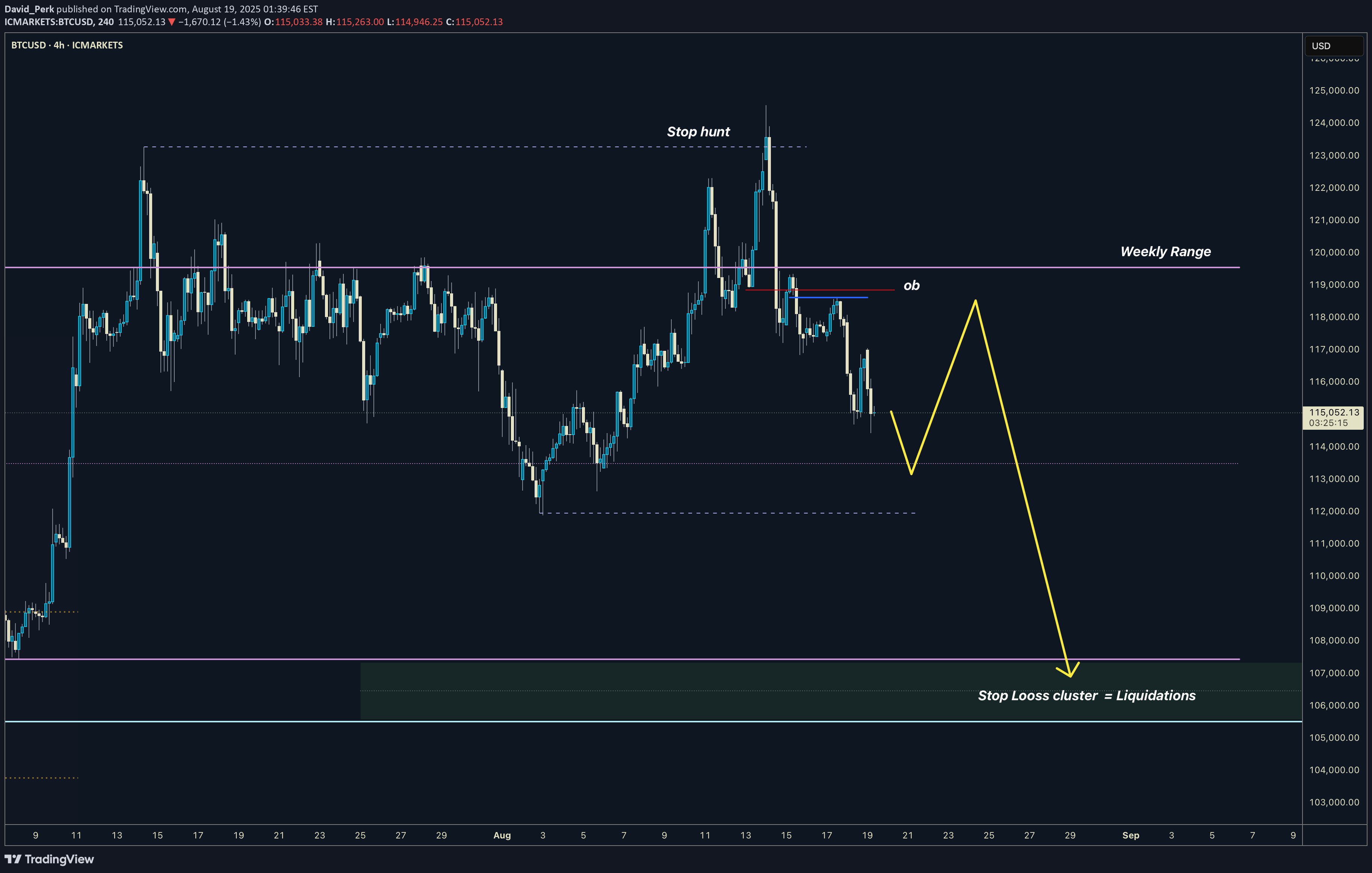Click the Aug month label on time axis
The height and width of the screenshot is (873, 1372).
(x=502, y=835)
